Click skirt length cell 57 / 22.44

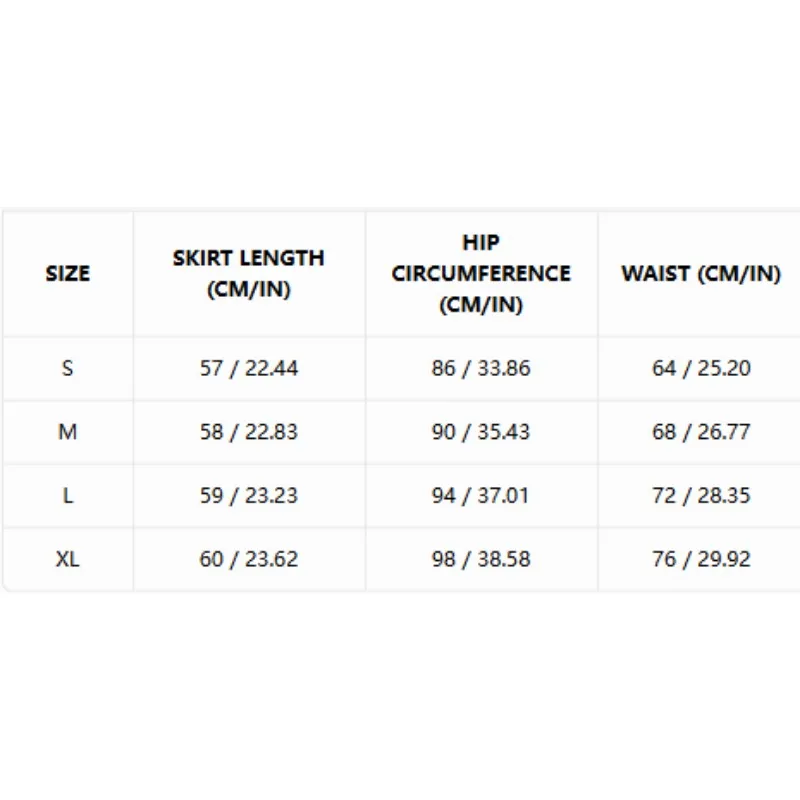[x=248, y=368]
